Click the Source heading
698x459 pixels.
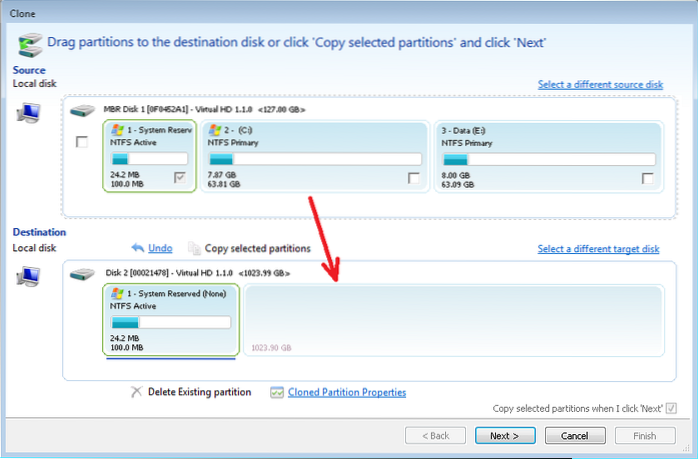pos(29,70)
